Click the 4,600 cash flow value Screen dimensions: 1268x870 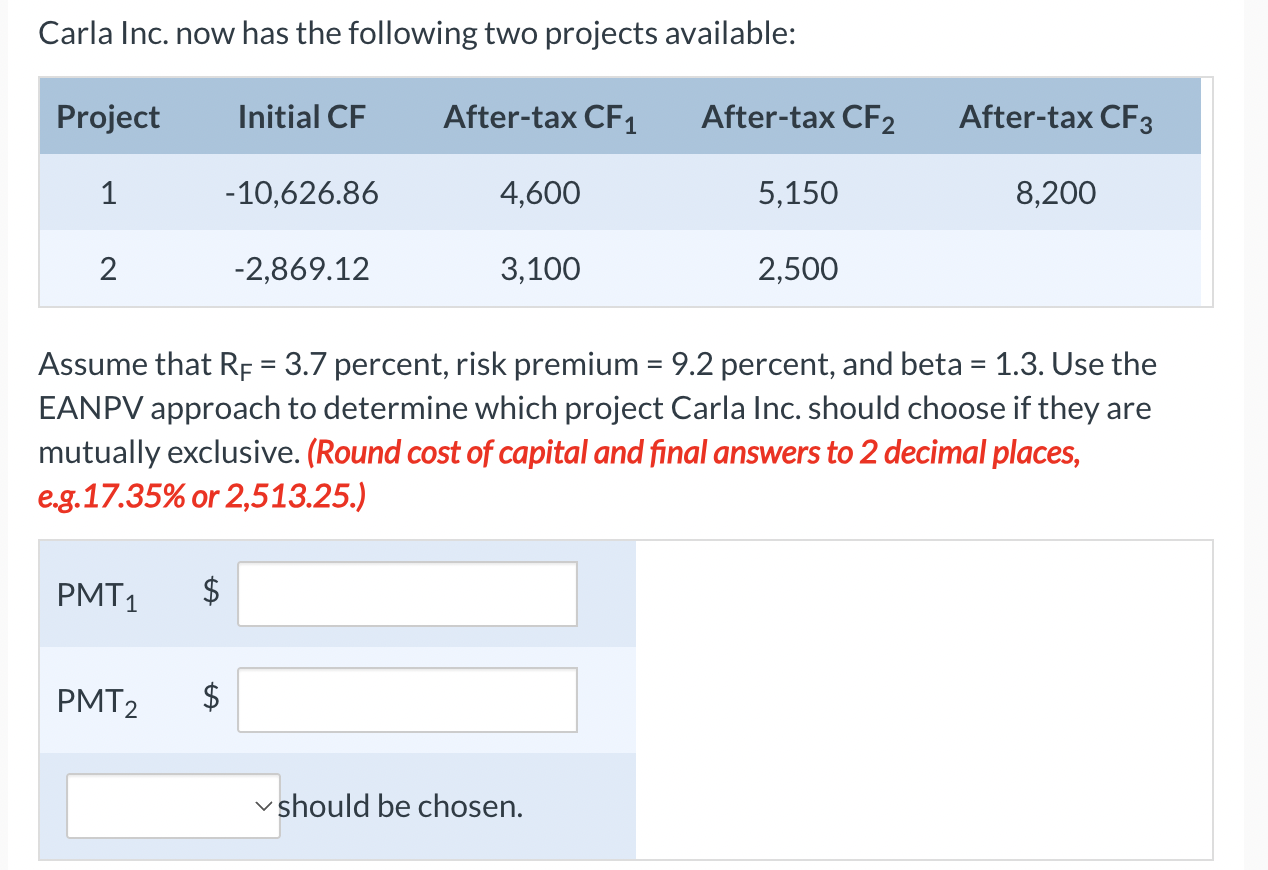tap(540, 192)
